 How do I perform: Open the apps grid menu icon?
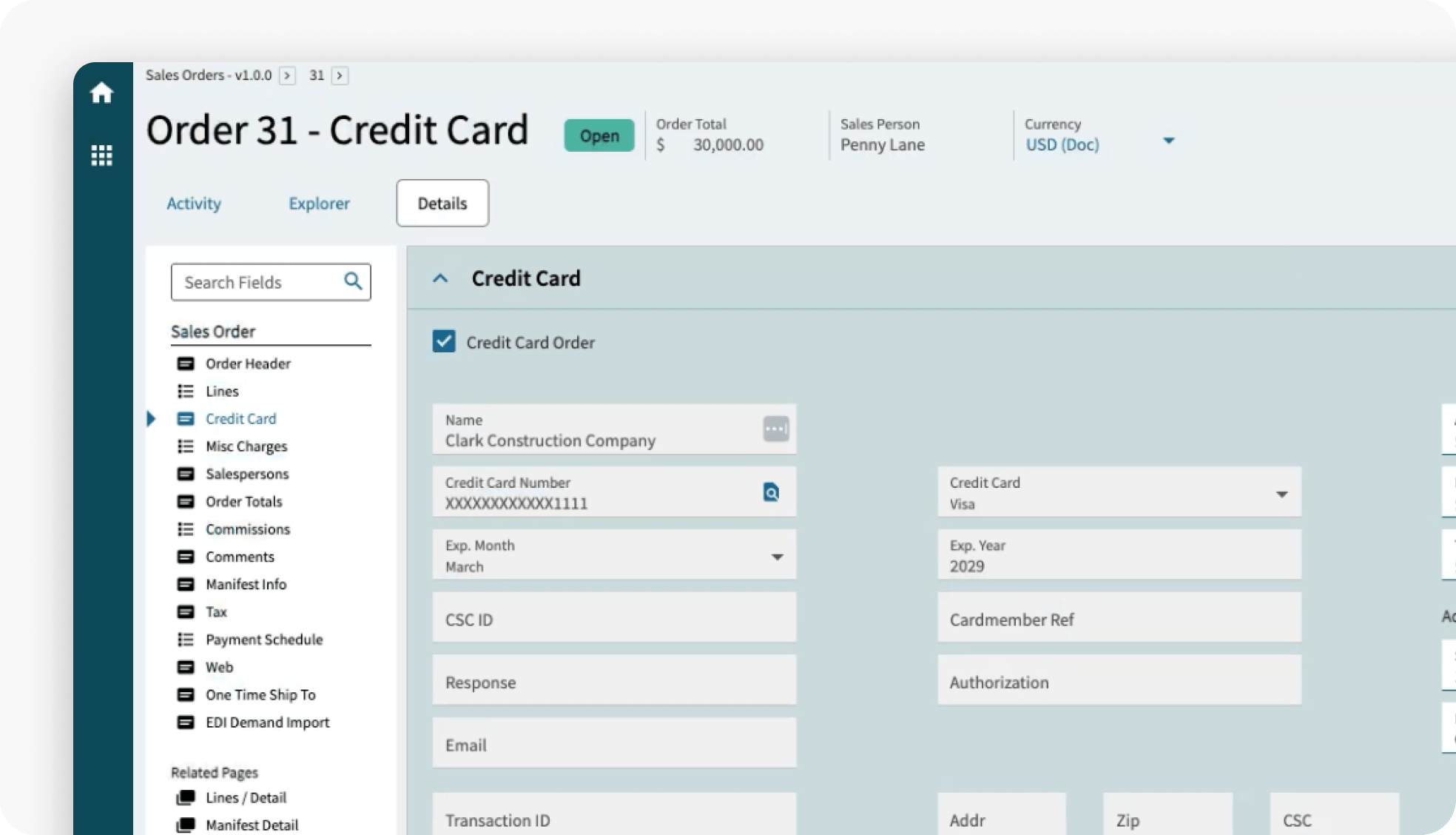click(x=101, y=155)
